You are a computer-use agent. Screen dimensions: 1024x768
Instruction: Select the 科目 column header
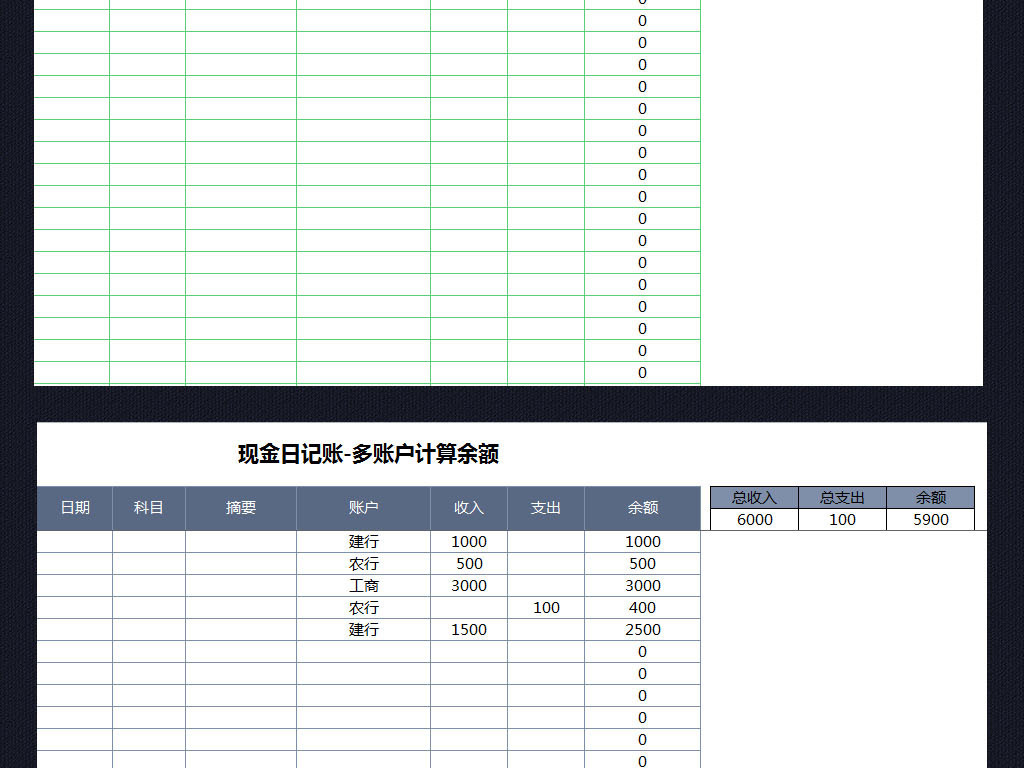[x=148, y=508]
